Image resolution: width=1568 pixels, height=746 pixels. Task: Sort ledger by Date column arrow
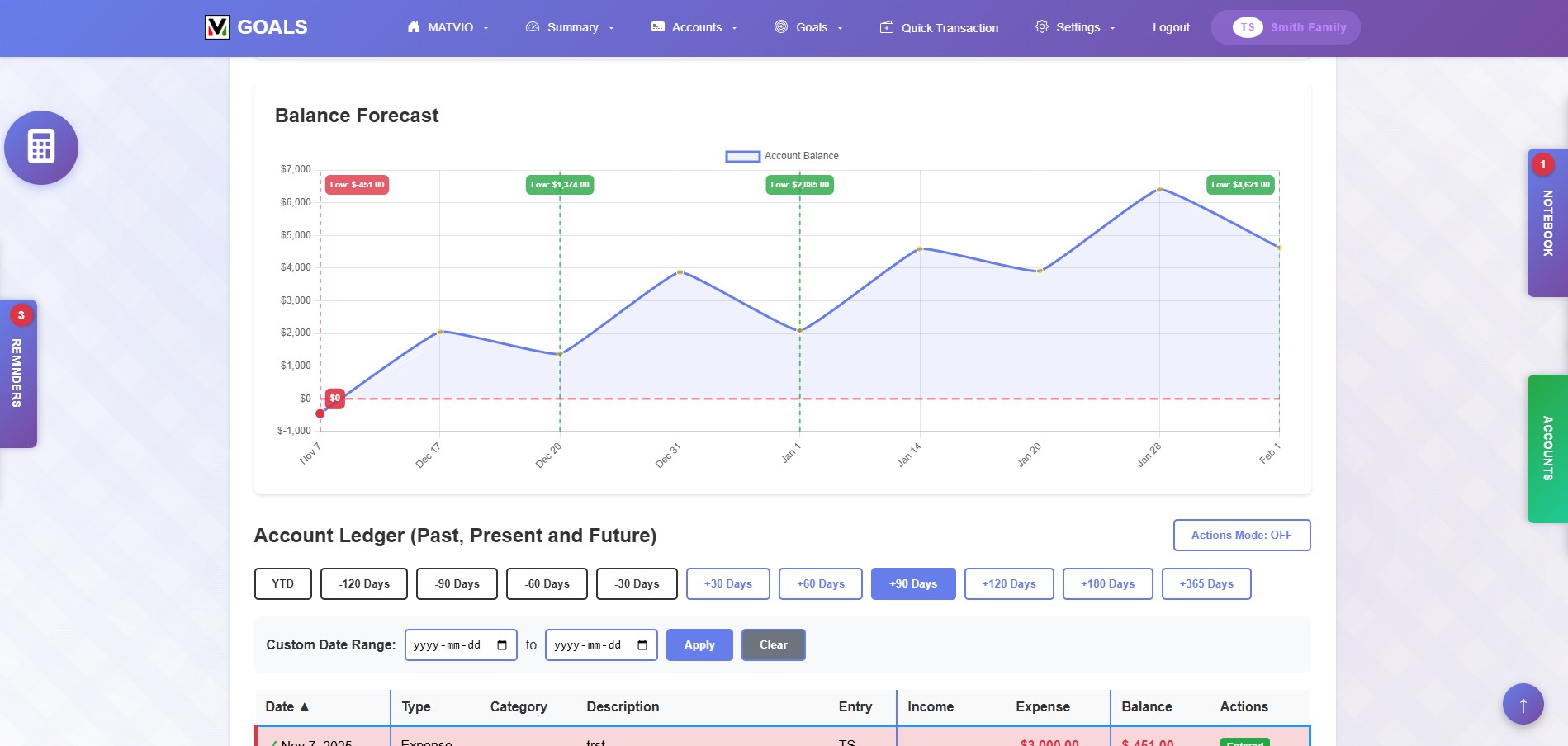[x=304, y=707]
